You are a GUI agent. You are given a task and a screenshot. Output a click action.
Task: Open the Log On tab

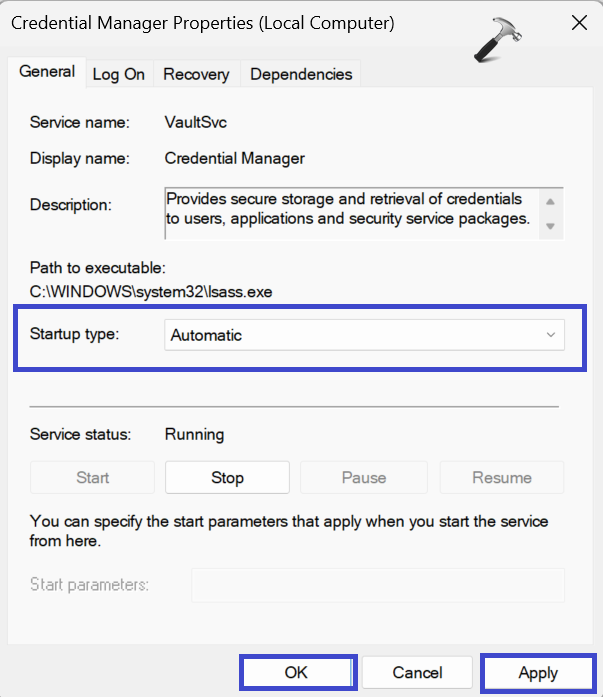click(119, 74)
